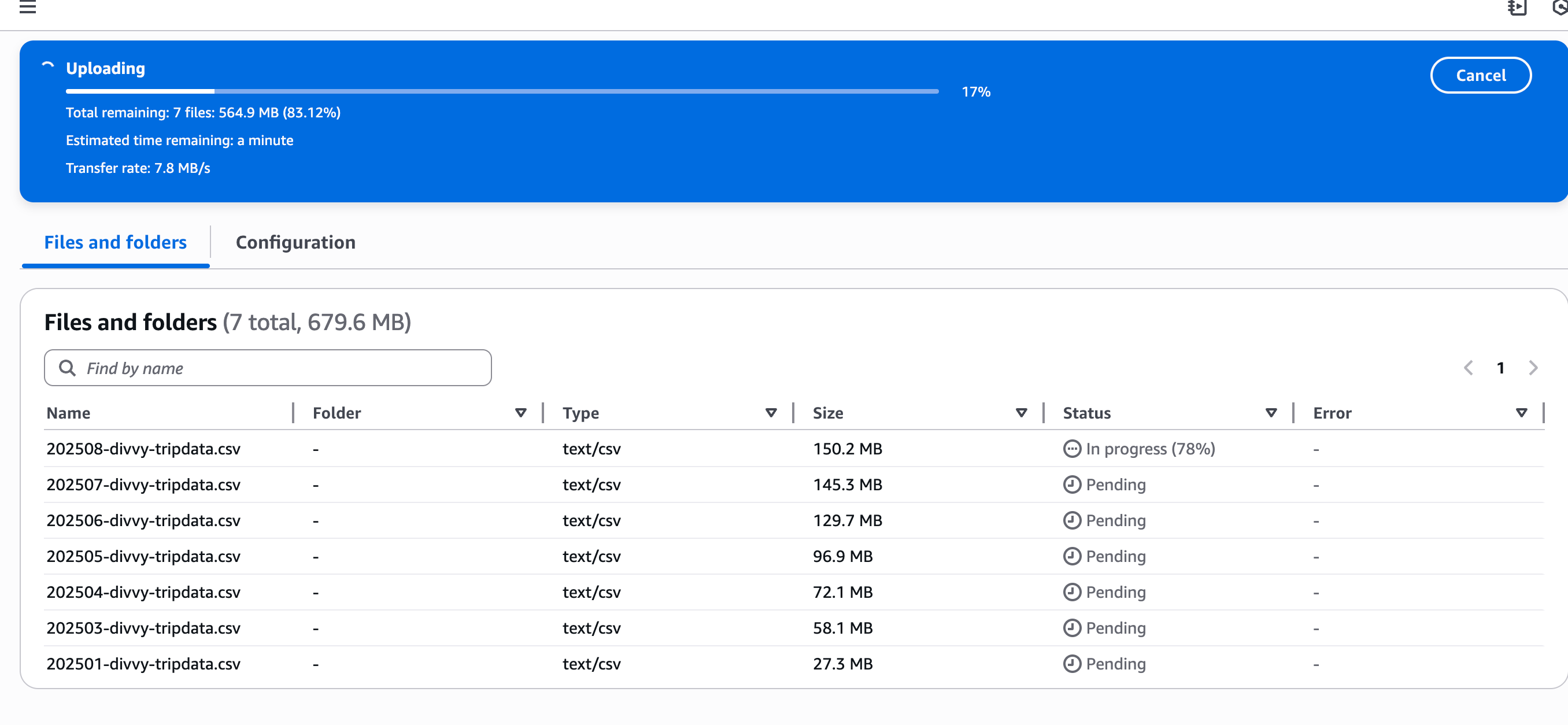Go to next page arrow

pos(1533,368)
